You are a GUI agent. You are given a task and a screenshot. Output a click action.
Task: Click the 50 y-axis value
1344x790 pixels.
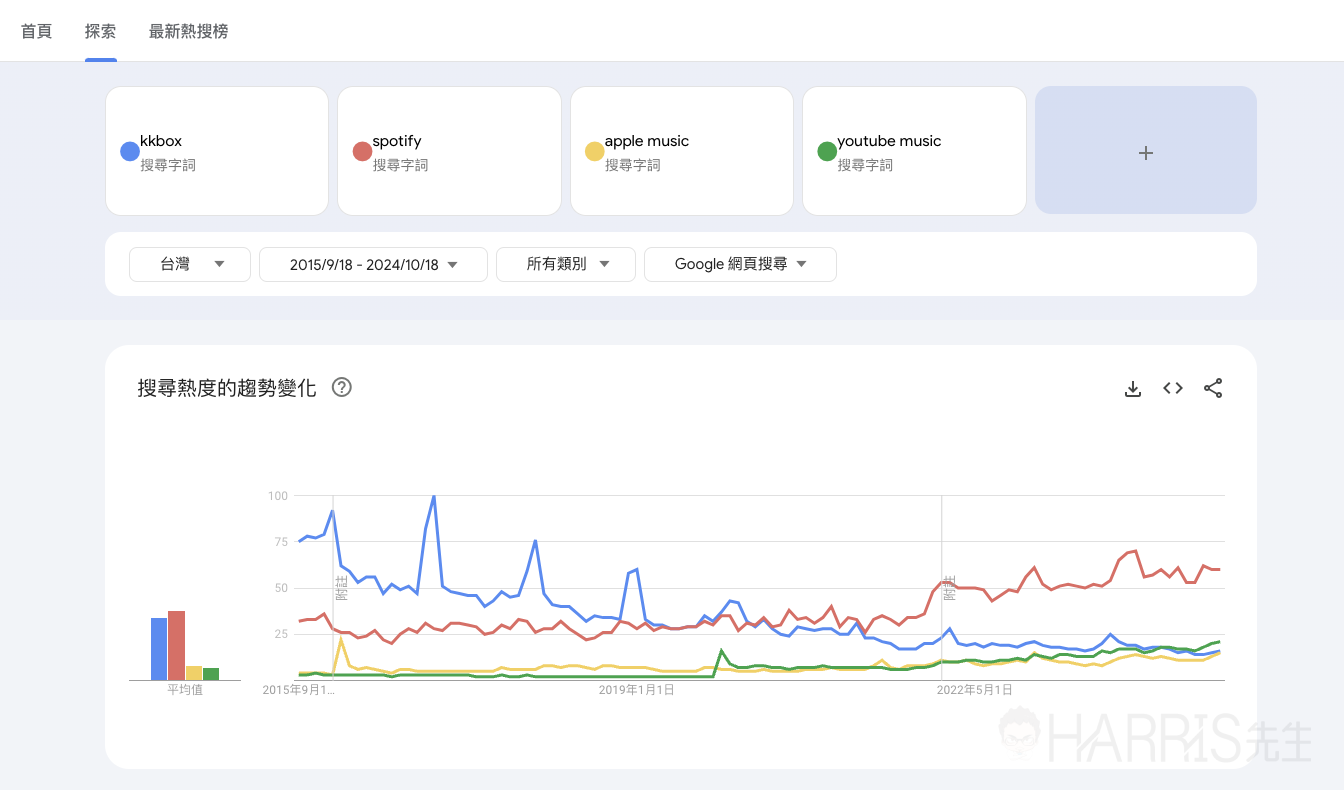pos(281,588)
